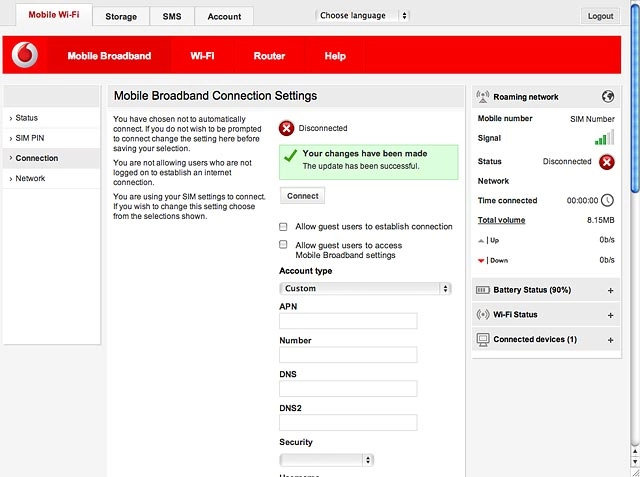Click the clock icon beside Time connected
The width and height of the screenshot is (640, 477).
click(x=608, y=200)
